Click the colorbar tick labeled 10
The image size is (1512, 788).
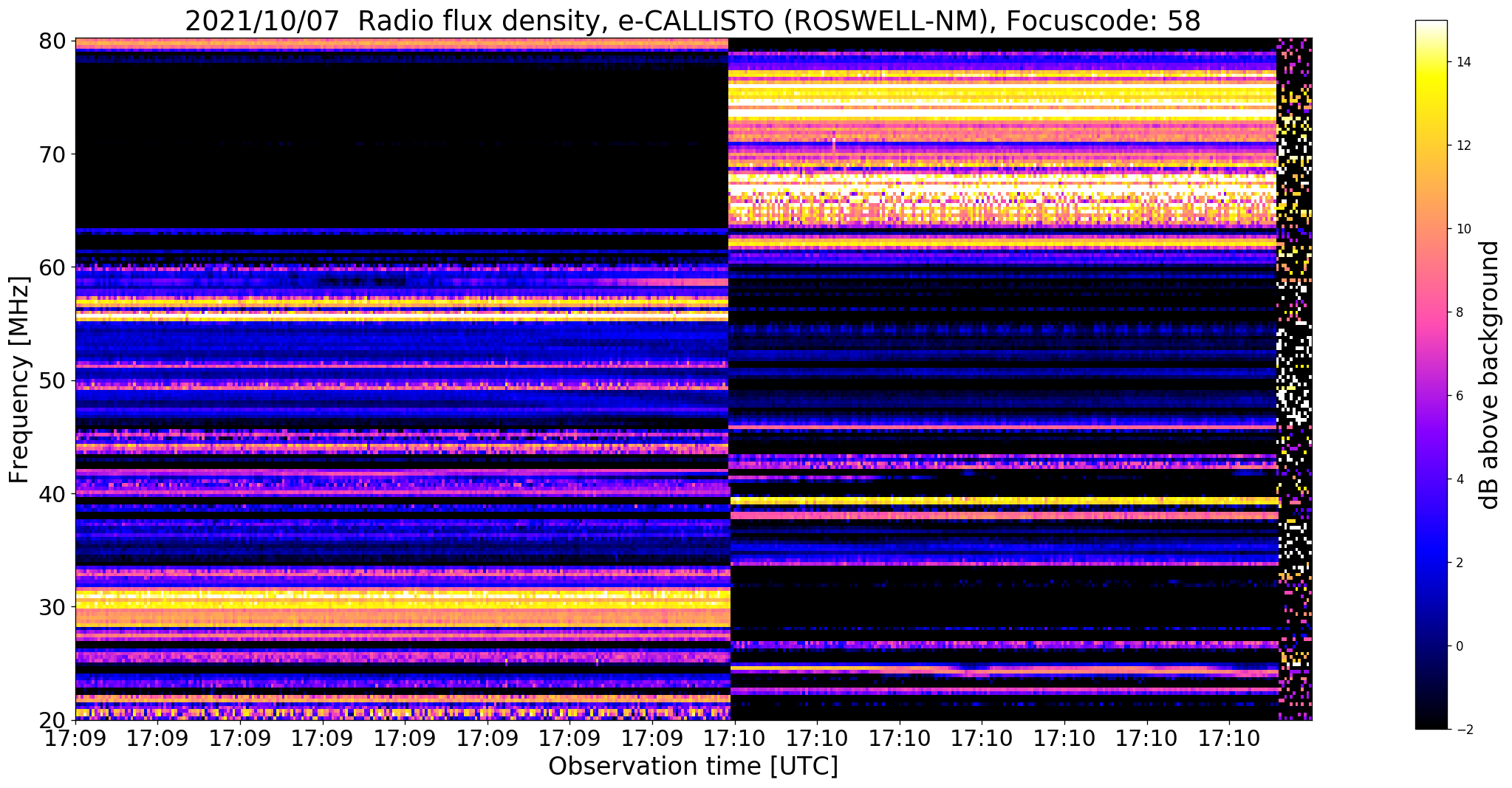[1463, 229]
